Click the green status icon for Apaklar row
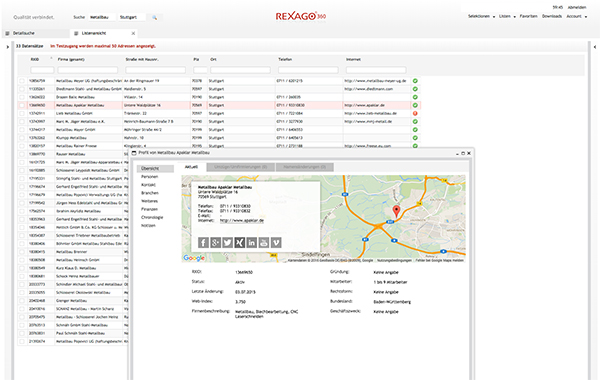Image resolution: width=600 pixels, height=380 pixels. (415, 105)
